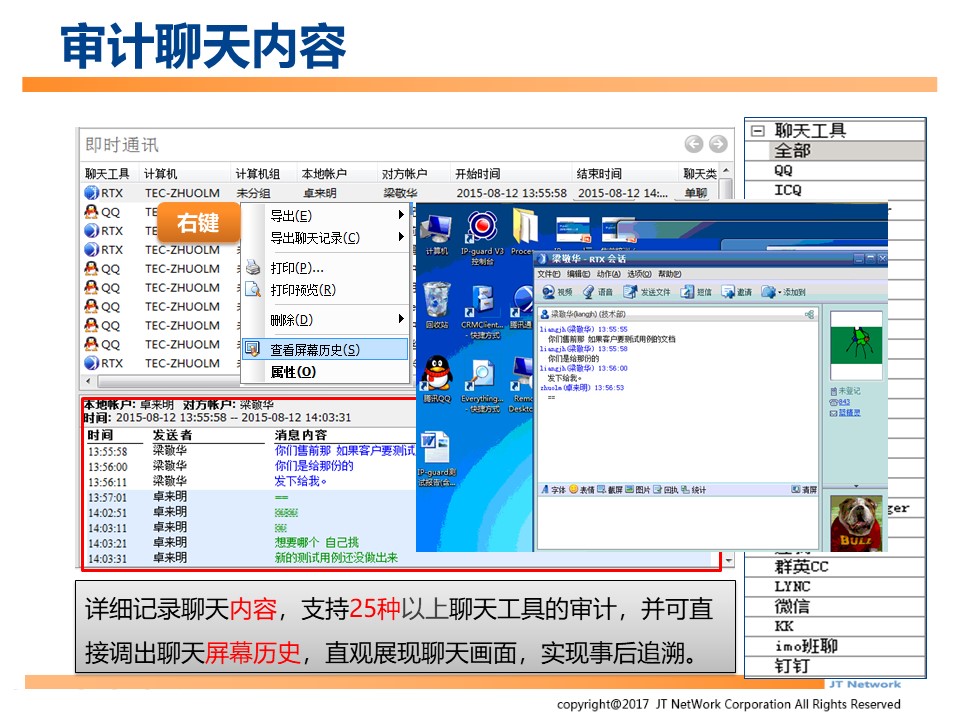Screen dimensions: 960x720
Task: Select the 打印(P)... printer icon entry
Action: coord(253,268)
